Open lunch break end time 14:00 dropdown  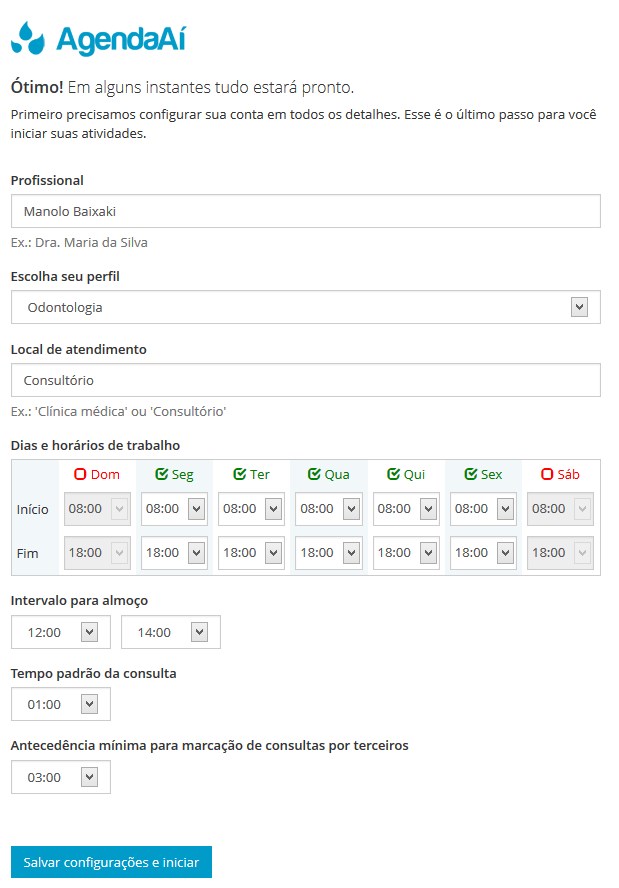pos(171,632)
